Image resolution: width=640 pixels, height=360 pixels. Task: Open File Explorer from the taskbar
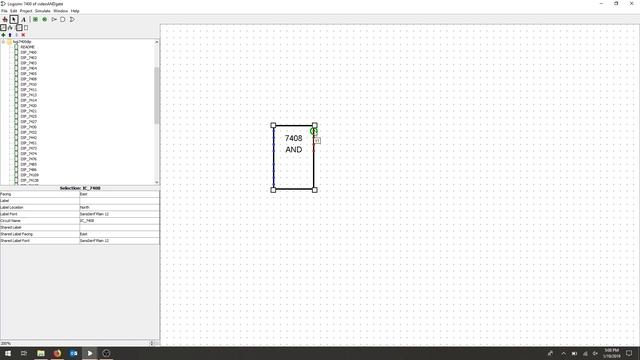[x=41, y=353]
